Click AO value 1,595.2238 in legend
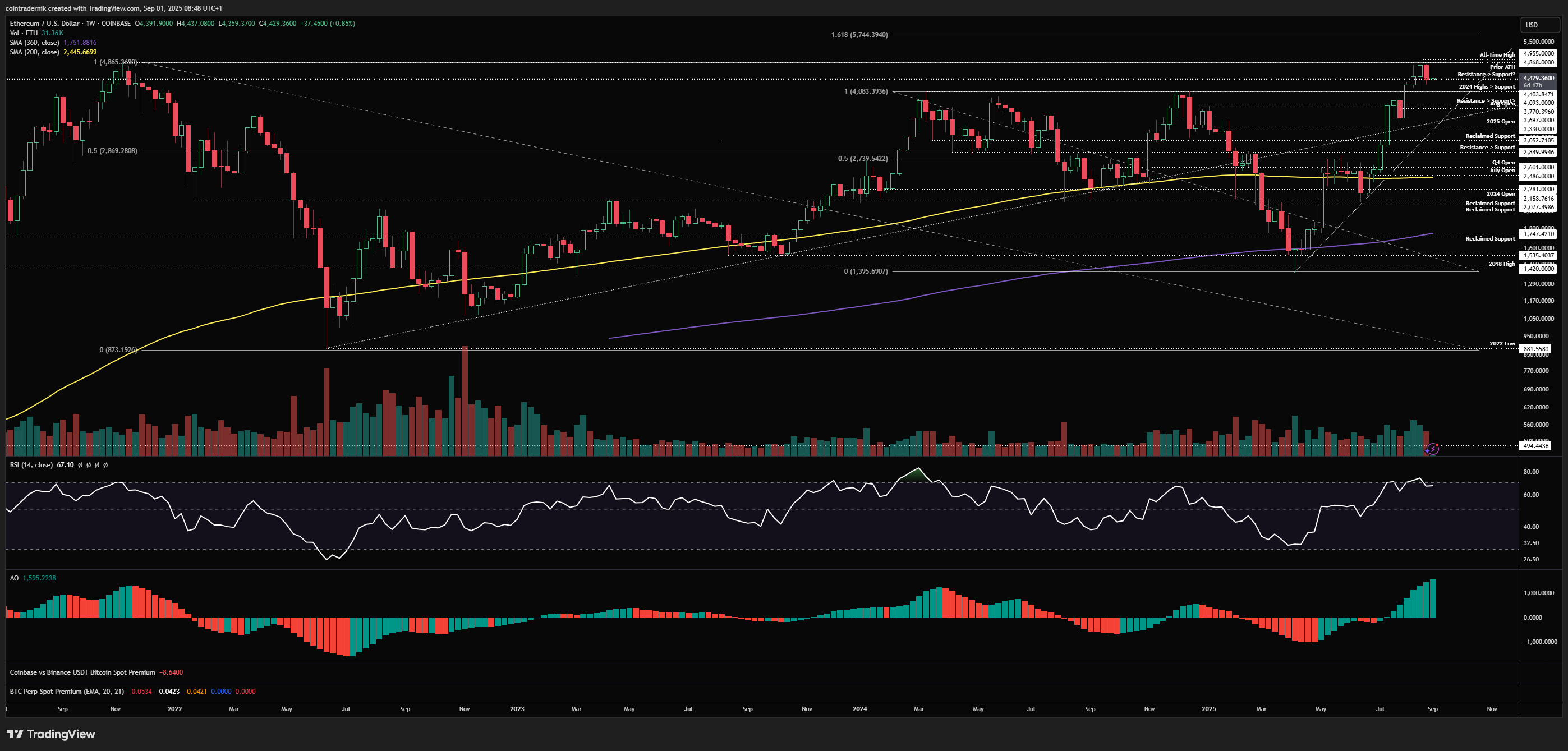The height and width of the screenshot is (751, 1568). point(39,578)
